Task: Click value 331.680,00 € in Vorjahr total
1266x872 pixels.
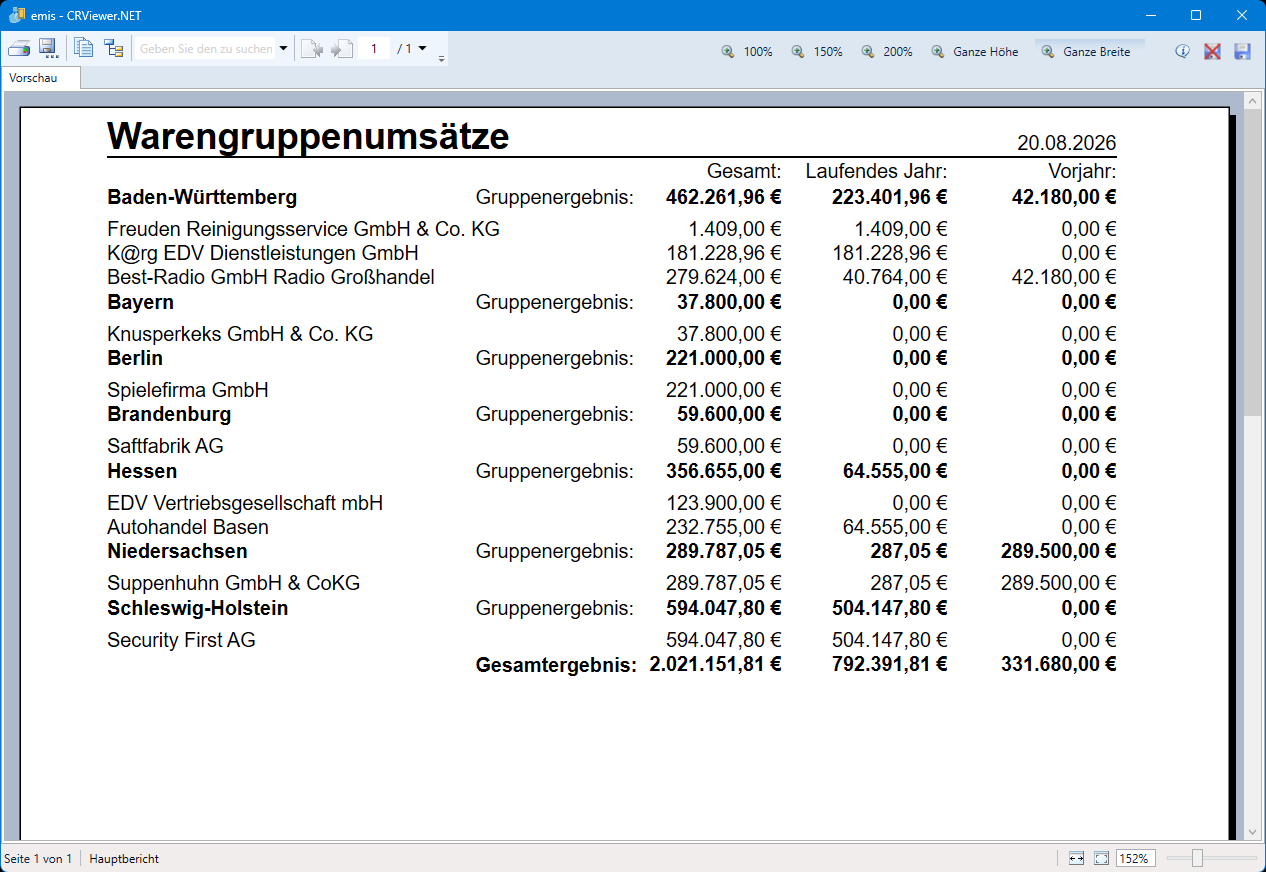Action: pos(1059,664)
